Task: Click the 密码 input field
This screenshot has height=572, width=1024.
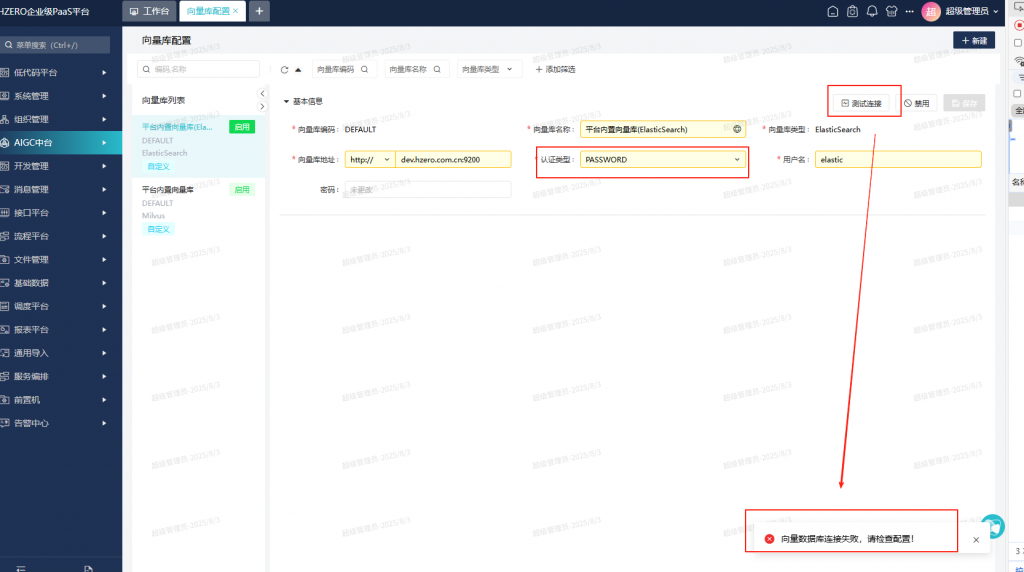Action: point(427,189)
